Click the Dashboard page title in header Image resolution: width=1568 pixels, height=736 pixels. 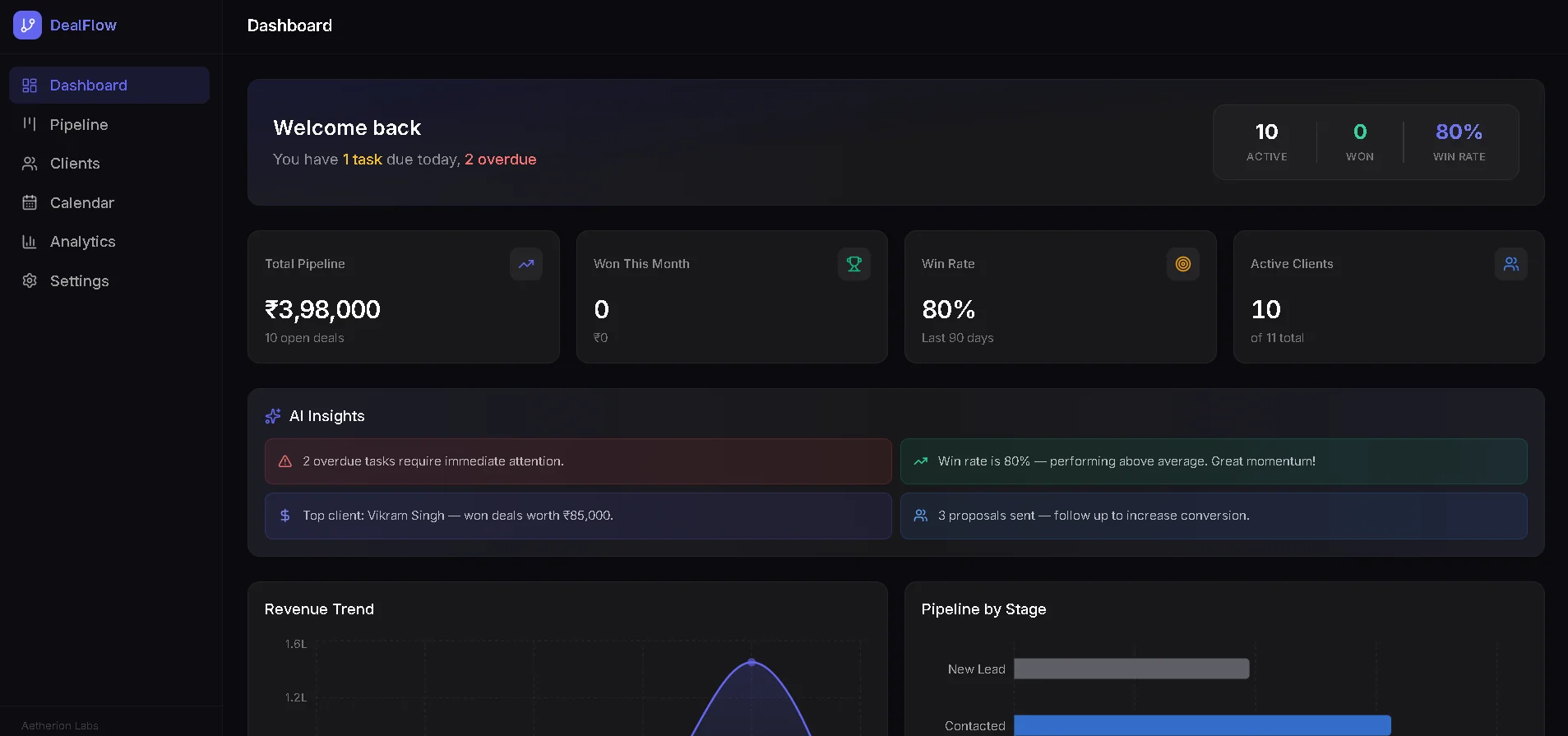coord(289,25)
